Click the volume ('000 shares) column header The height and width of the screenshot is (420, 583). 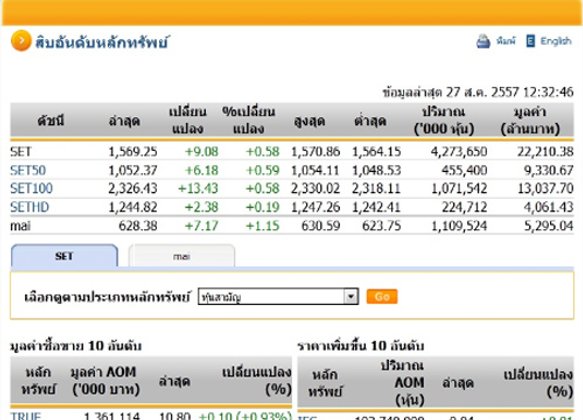(444, 120)
